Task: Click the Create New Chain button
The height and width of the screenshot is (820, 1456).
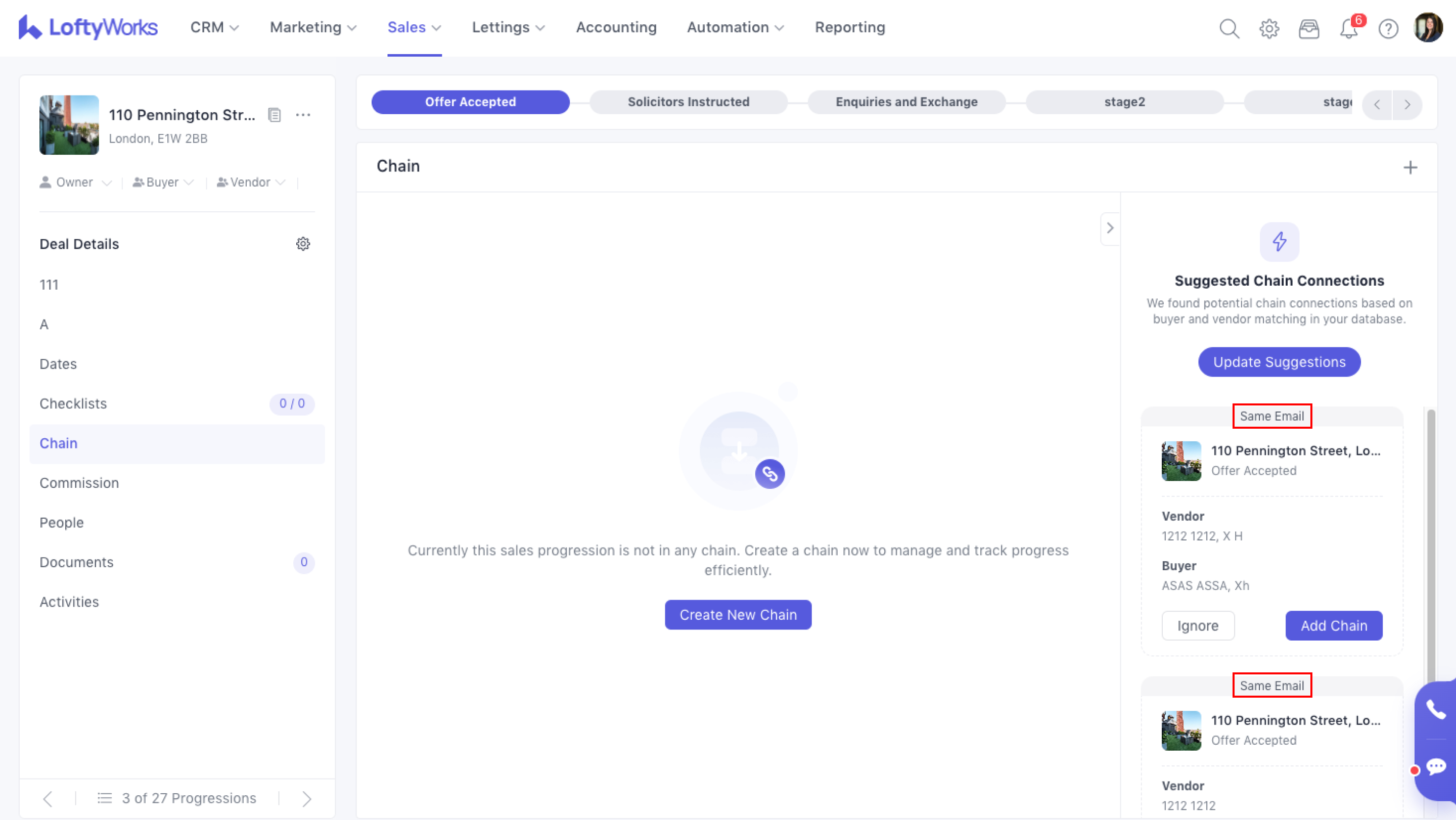Action: tap(738, 614)
